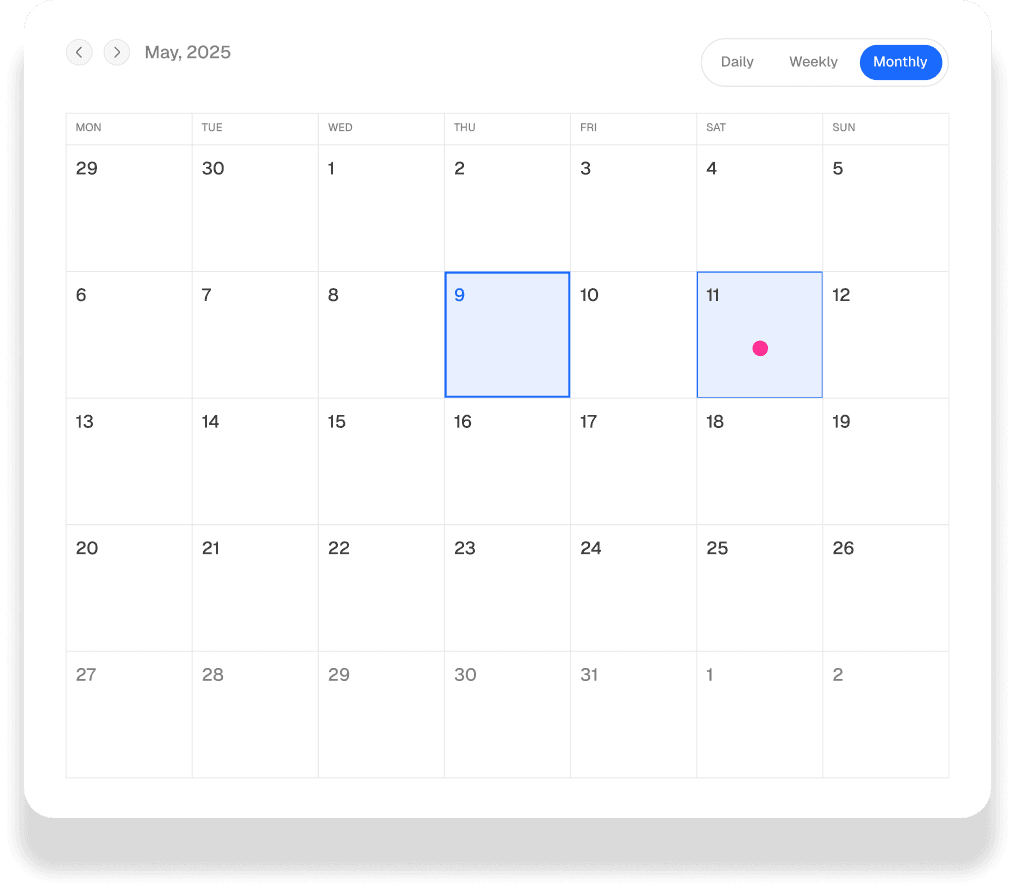Select the Monthly view button

pos(899,61)
